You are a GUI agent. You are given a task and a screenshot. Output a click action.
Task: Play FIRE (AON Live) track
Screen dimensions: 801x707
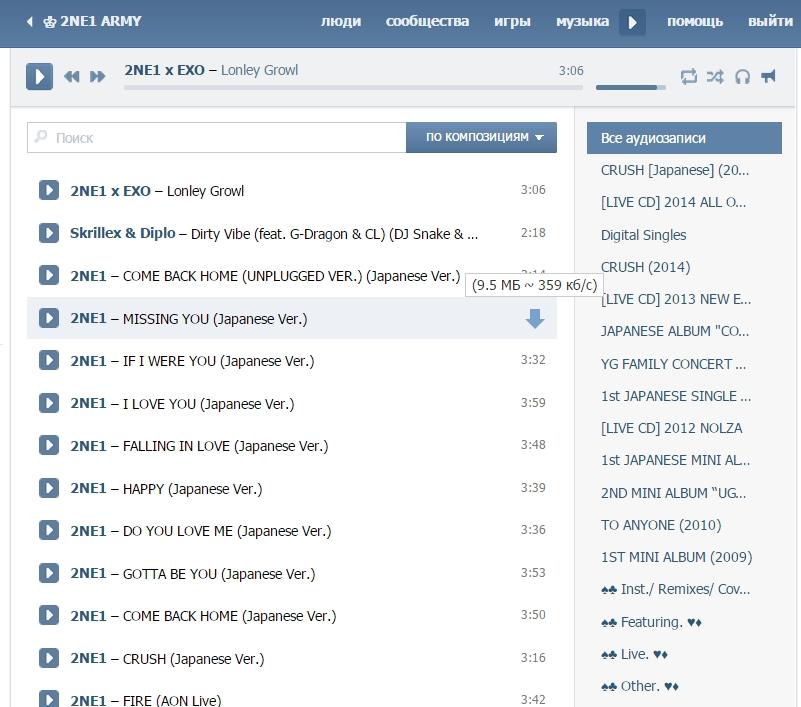[49, 699]
